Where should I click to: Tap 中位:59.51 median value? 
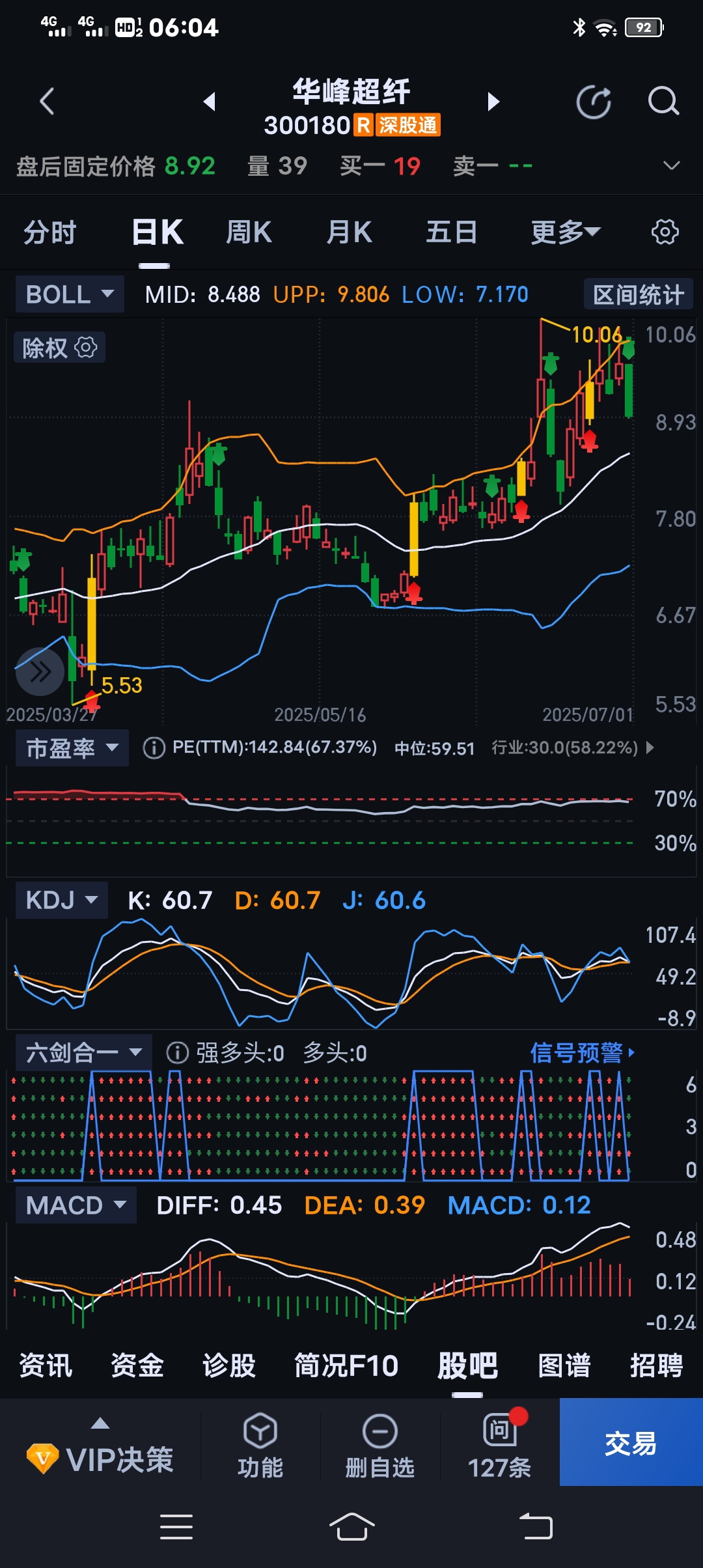point(434,748)
